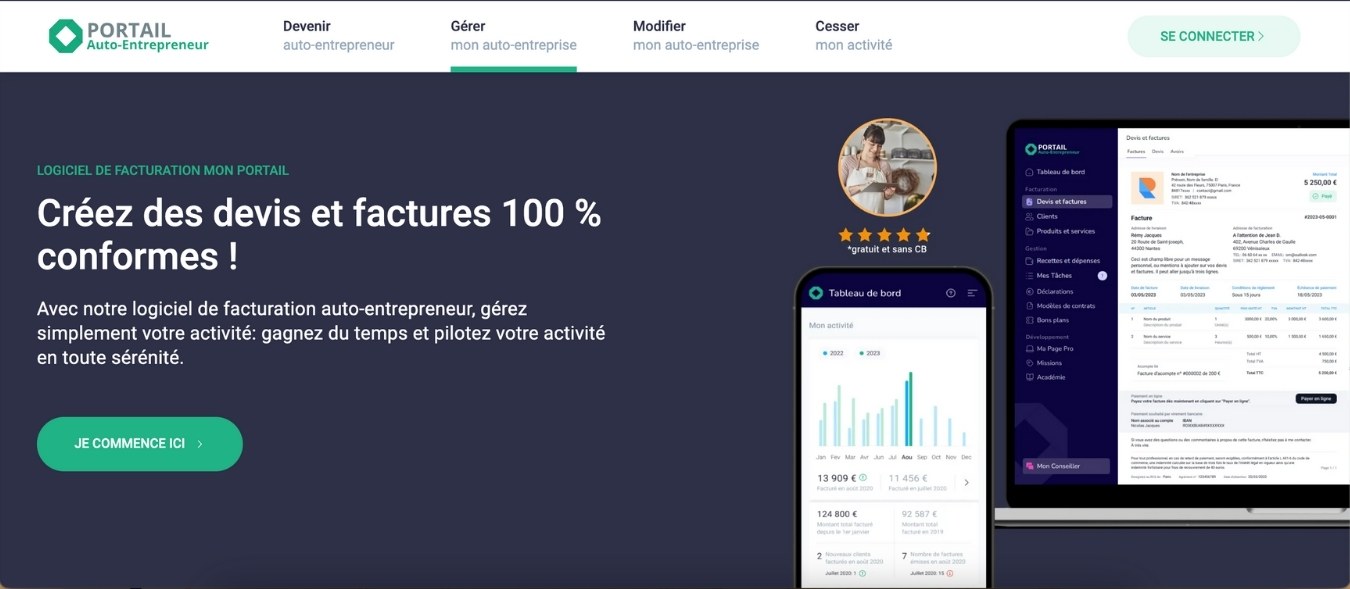The height and width of the screenshot is (589, 1350).
Task: Click the Tableau de bord sidebar icon
Action: pyautogui.click(x=1029, y=172)
